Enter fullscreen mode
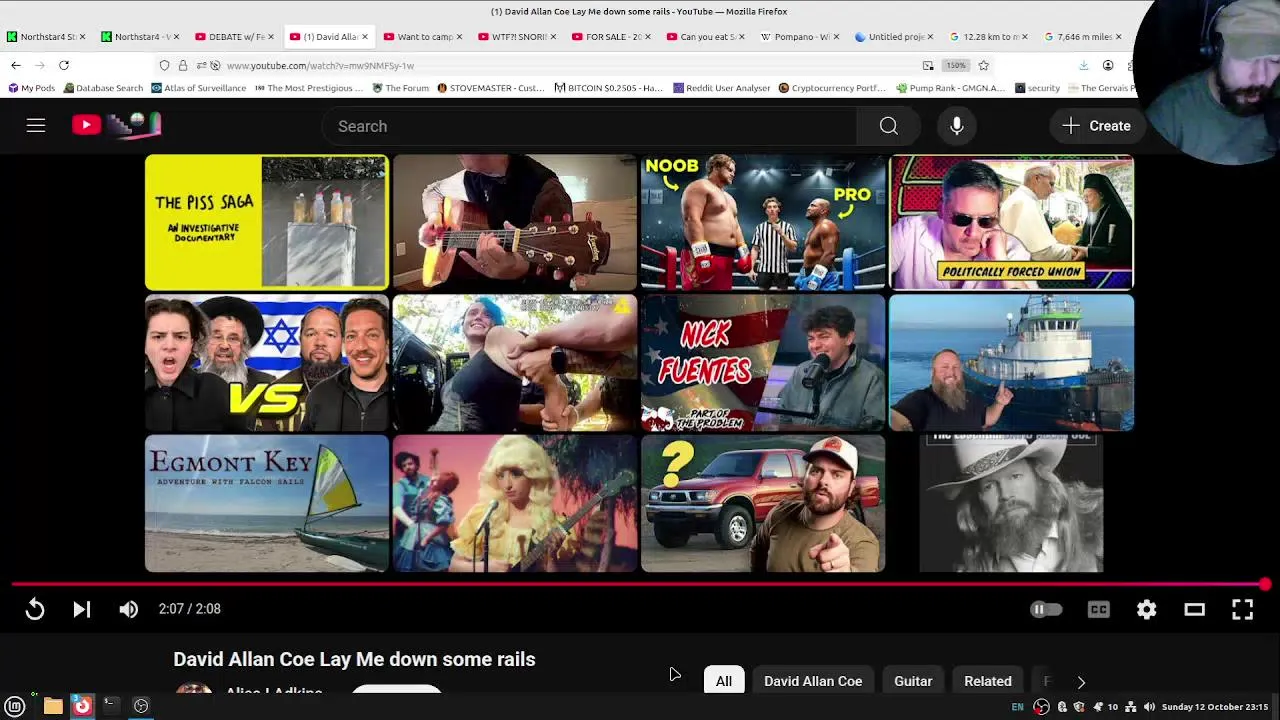The height and width of the screenshot is (720, 1280). [x=1243, y=609]
